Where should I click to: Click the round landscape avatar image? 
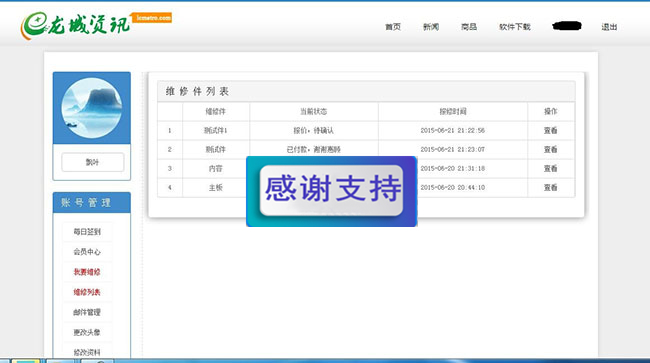[x=92, y=108]
